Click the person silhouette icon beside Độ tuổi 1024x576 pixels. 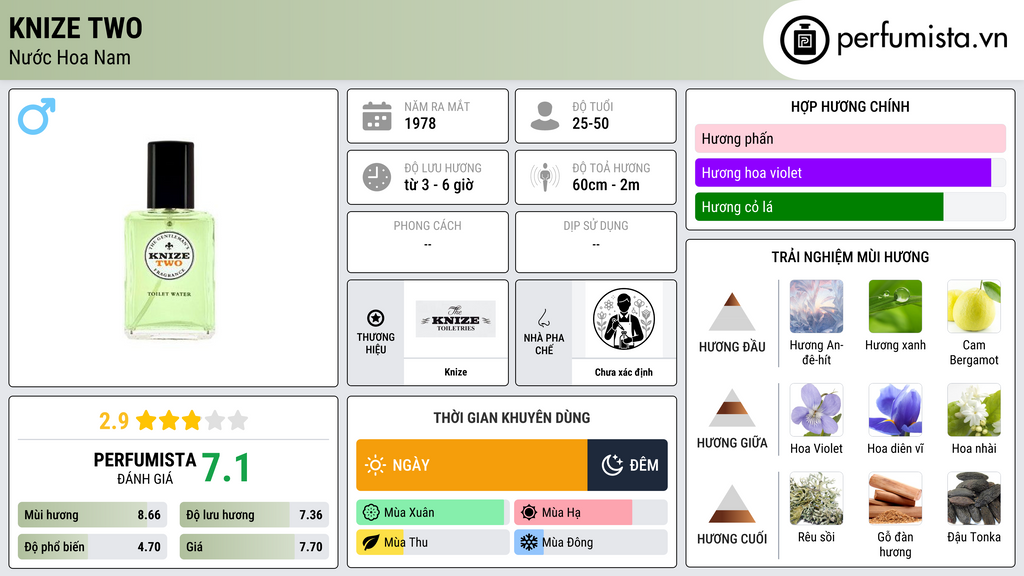(x=545, y=116)
